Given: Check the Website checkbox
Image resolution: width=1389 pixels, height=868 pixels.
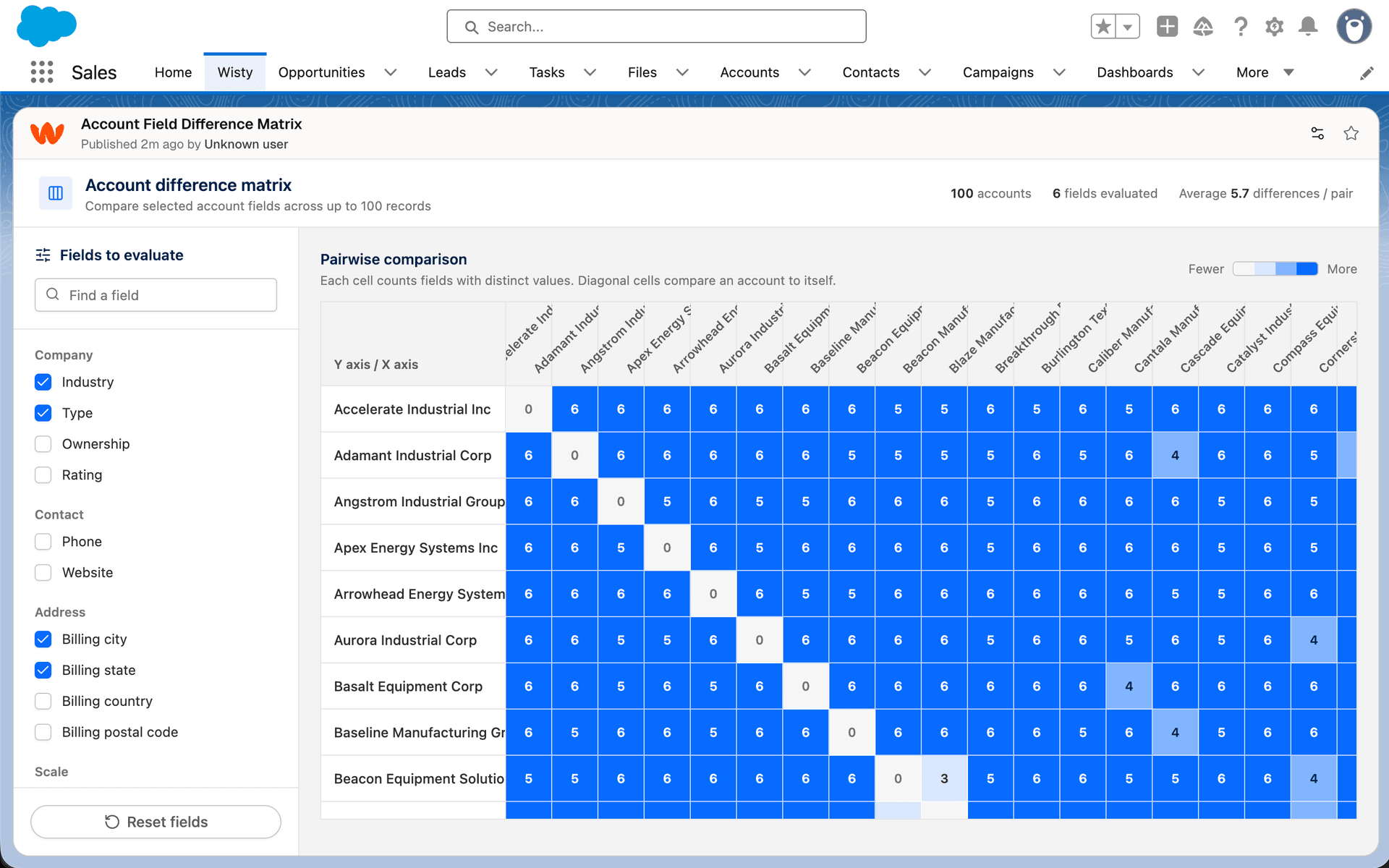Looking at the screenshot, I should click(x=43, y=573).
